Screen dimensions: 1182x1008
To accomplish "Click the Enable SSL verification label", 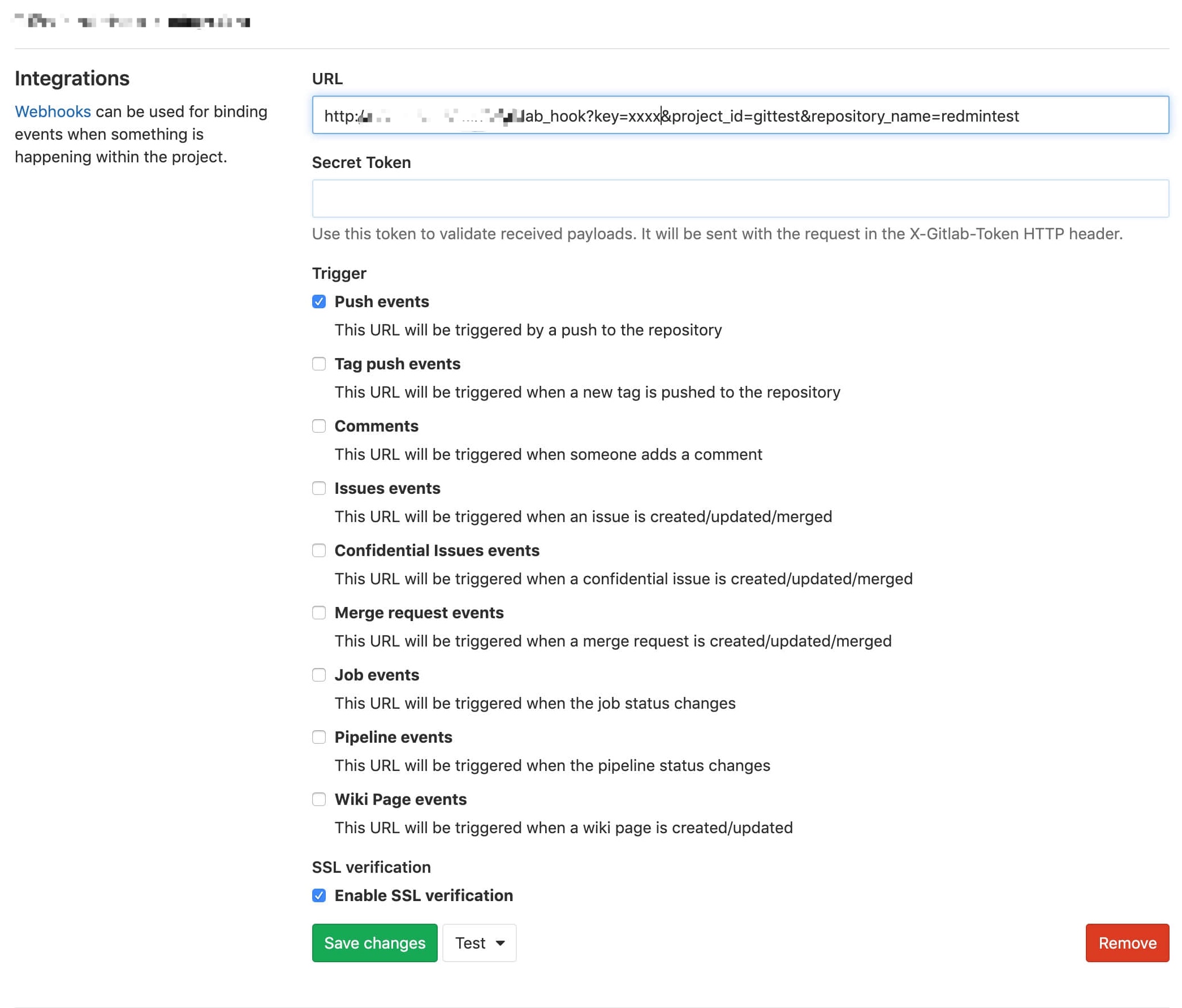I will (x=423, y=895).
